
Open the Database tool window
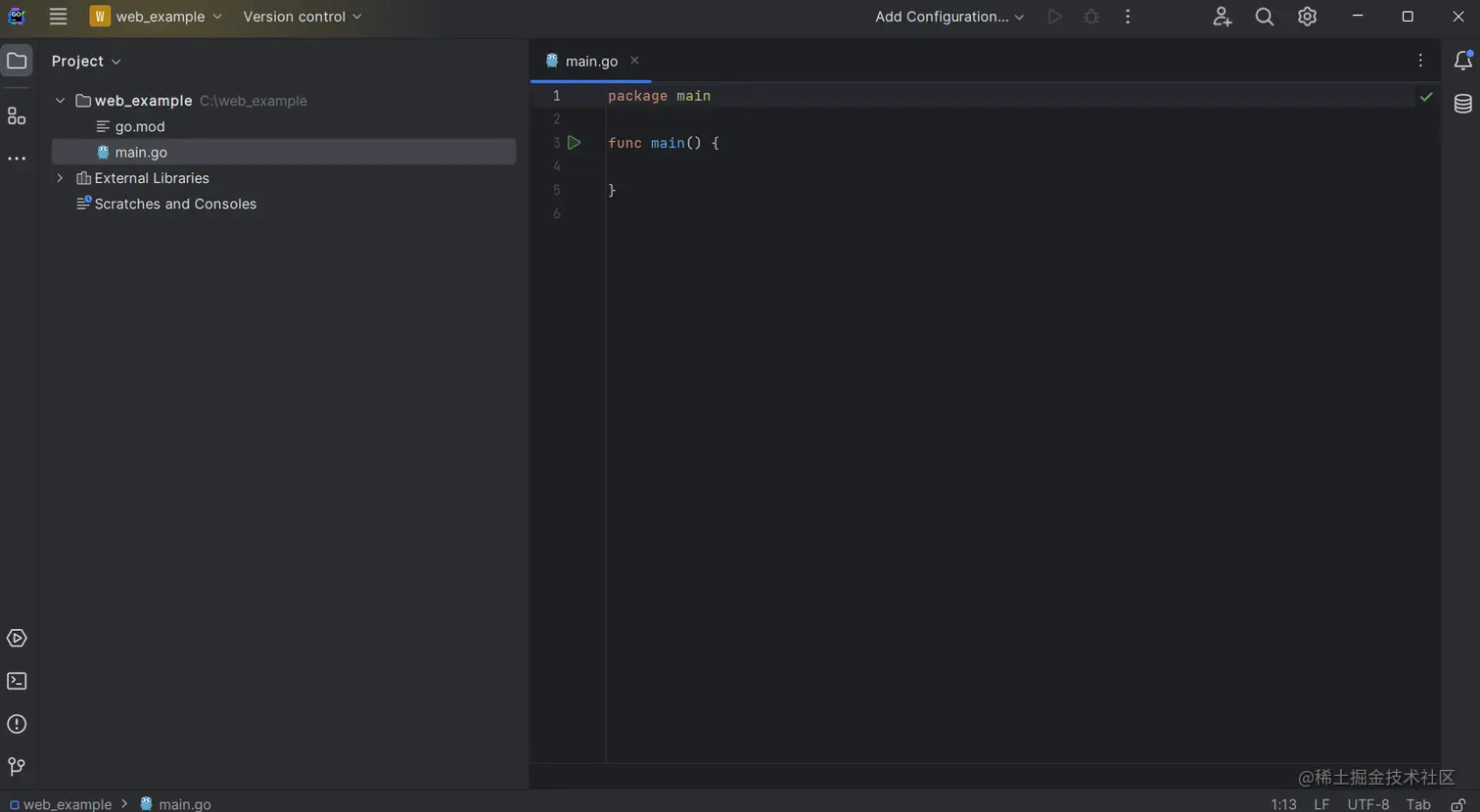tap(1462, 104)
